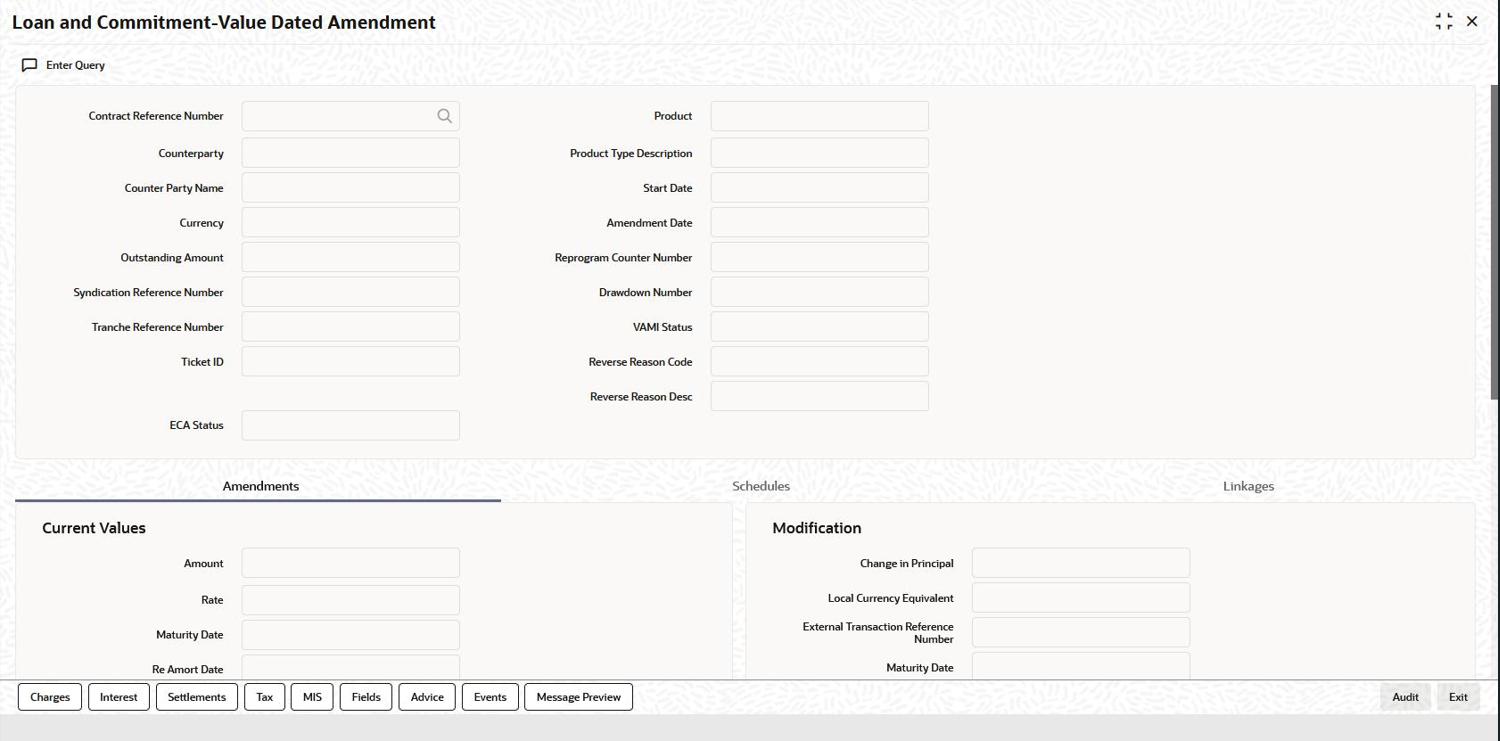Click the ECA Status field
Viewport: 1500px width, 741px height.
click(x=350, y=425)
